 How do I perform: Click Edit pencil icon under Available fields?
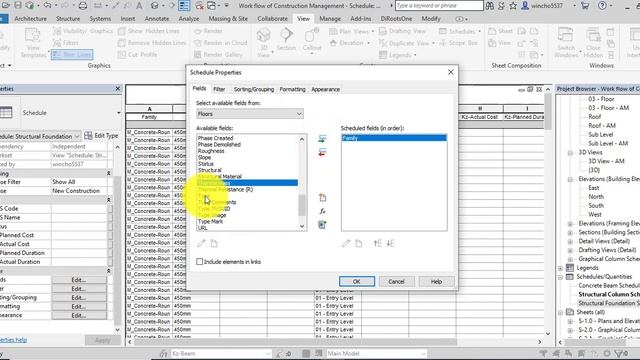click(x=201, y=244)
